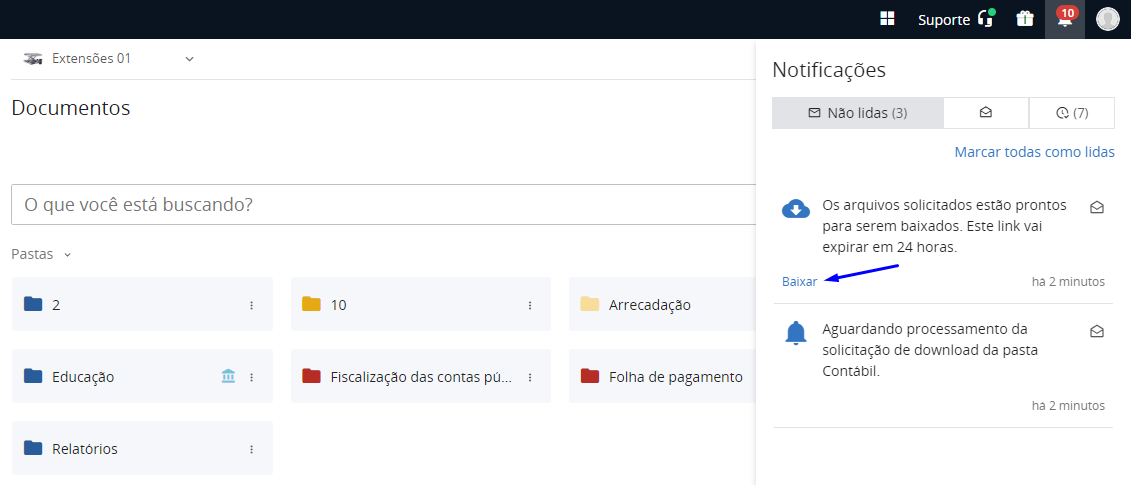Click Marcar todas como lidas
This screenshot has height=485, width=1131.
pyautogui.click(x=1034, y=152)
